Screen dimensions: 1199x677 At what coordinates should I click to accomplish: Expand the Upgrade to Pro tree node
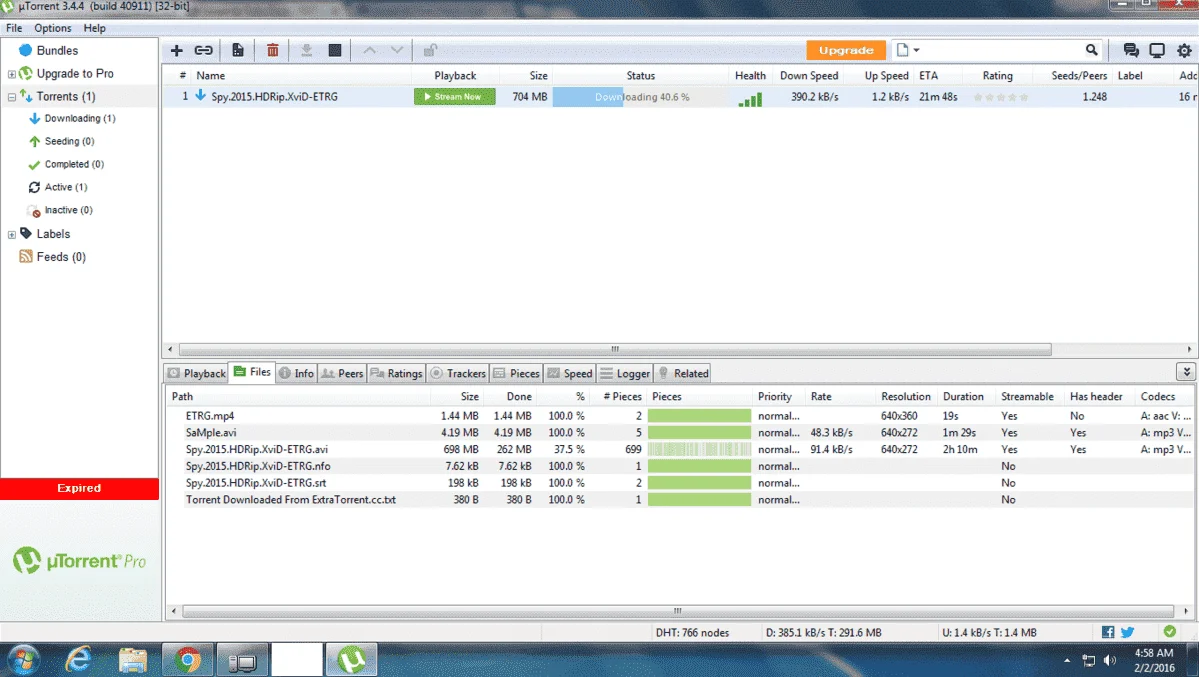click(x=11, y=74)
